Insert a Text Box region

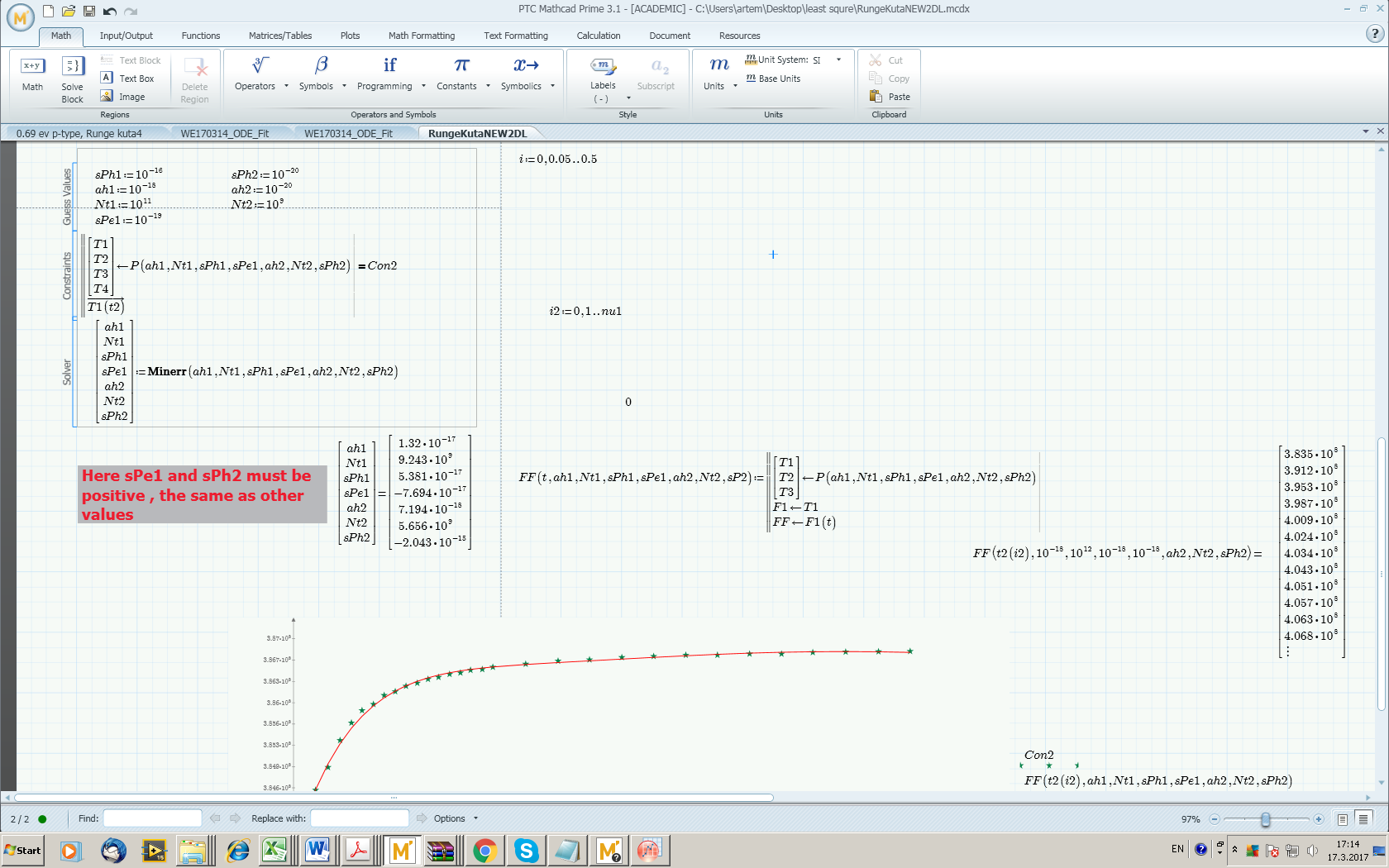pyautogui.click(x=128, y=79)
